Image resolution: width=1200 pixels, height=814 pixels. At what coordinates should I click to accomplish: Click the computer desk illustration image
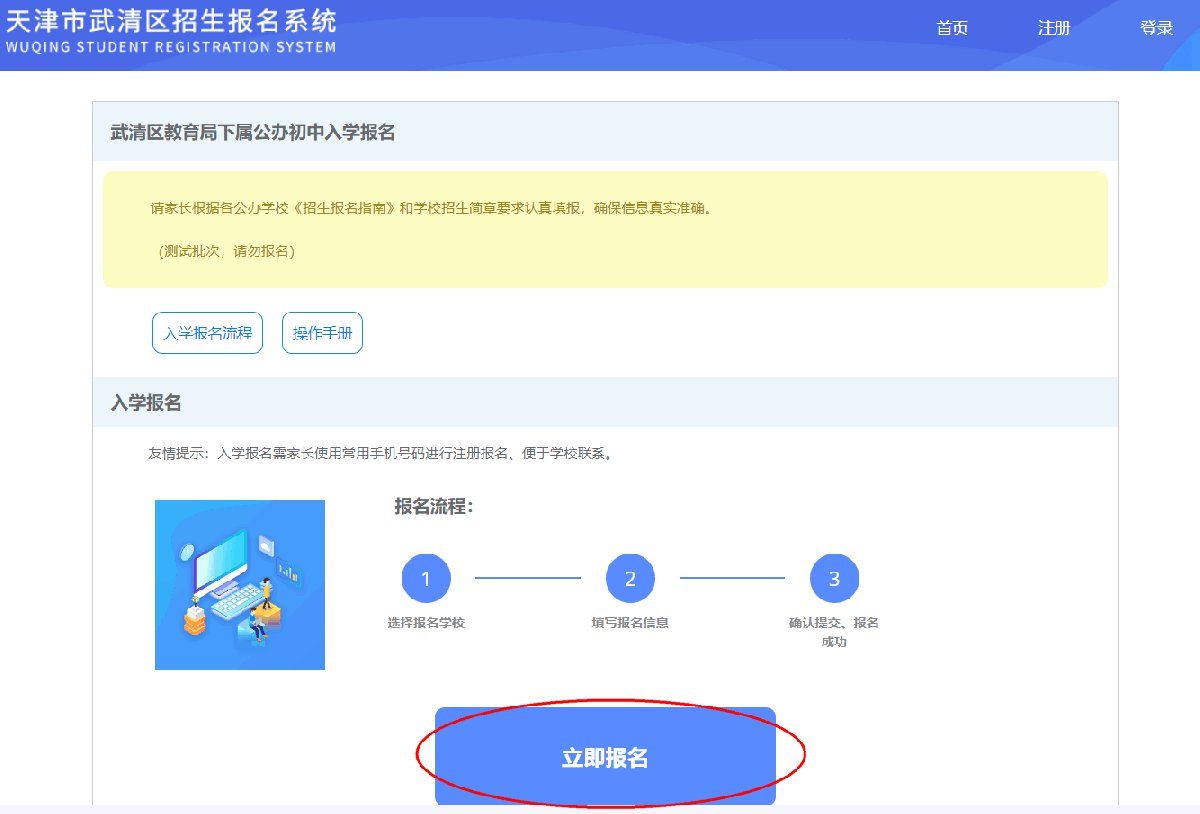tap(240, 585)
